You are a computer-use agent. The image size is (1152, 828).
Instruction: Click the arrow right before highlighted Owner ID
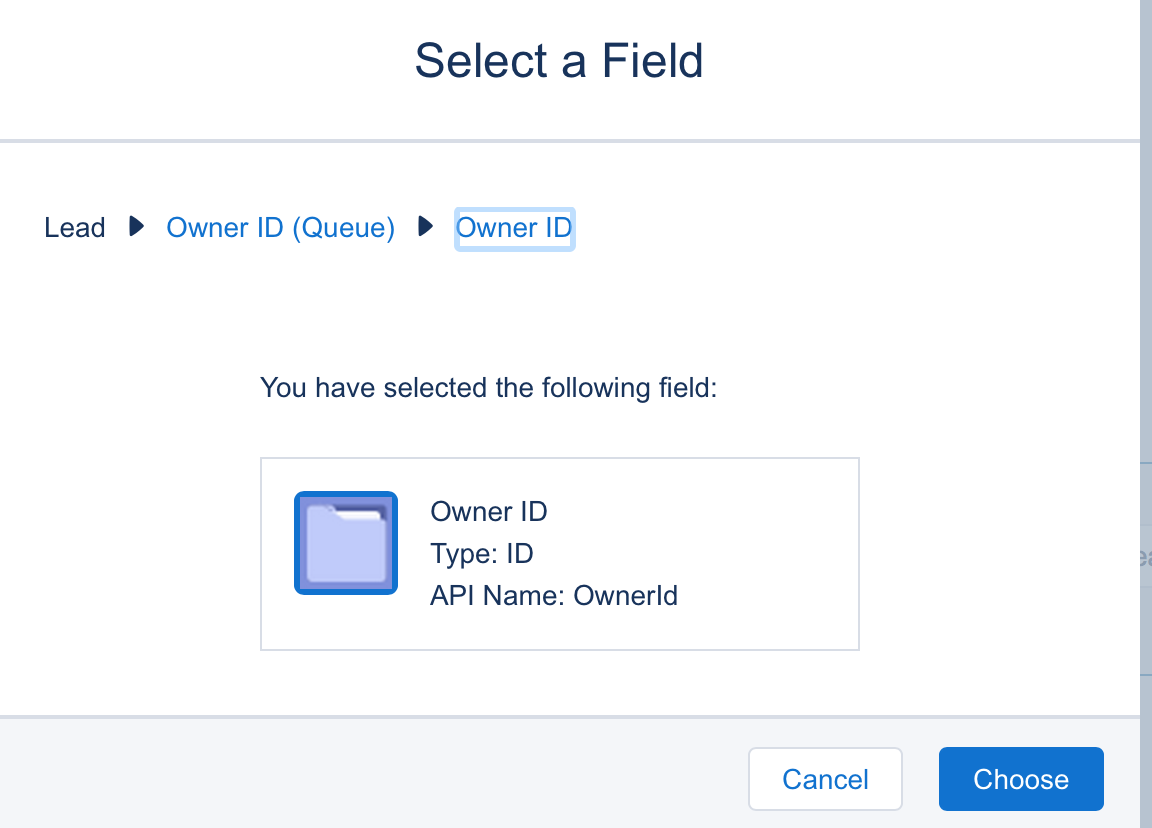point(426,227)
